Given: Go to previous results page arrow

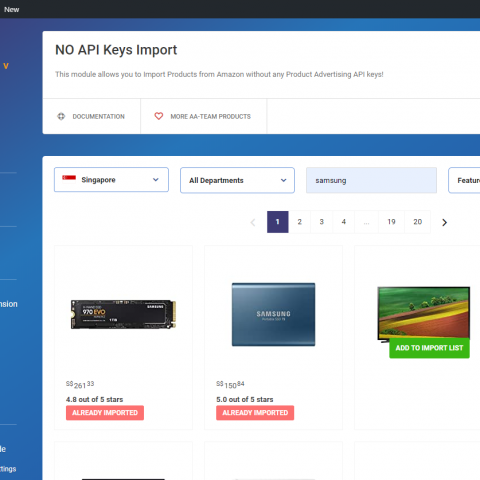Looking at the screenshot, I should pos(253,222).
